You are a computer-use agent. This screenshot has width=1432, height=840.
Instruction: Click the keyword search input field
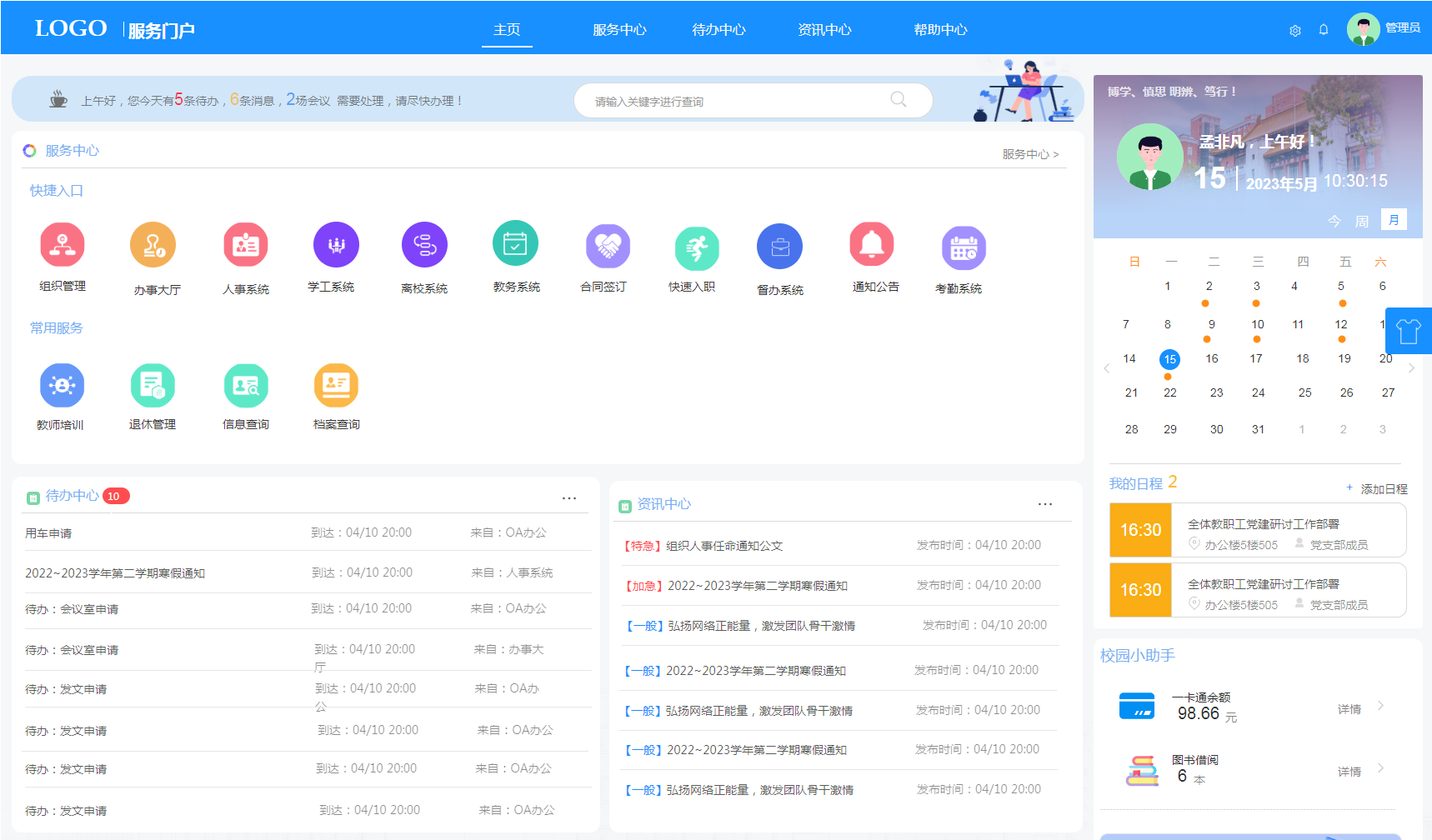pos(738,102)
